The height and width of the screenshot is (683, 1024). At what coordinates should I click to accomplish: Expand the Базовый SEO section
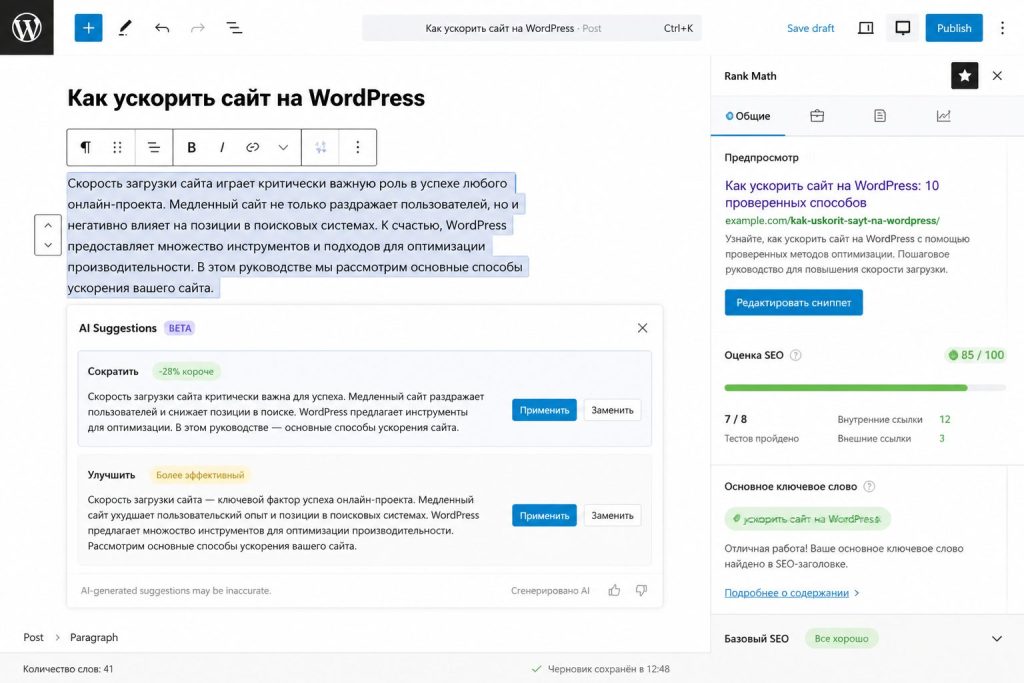coord(865,639)
